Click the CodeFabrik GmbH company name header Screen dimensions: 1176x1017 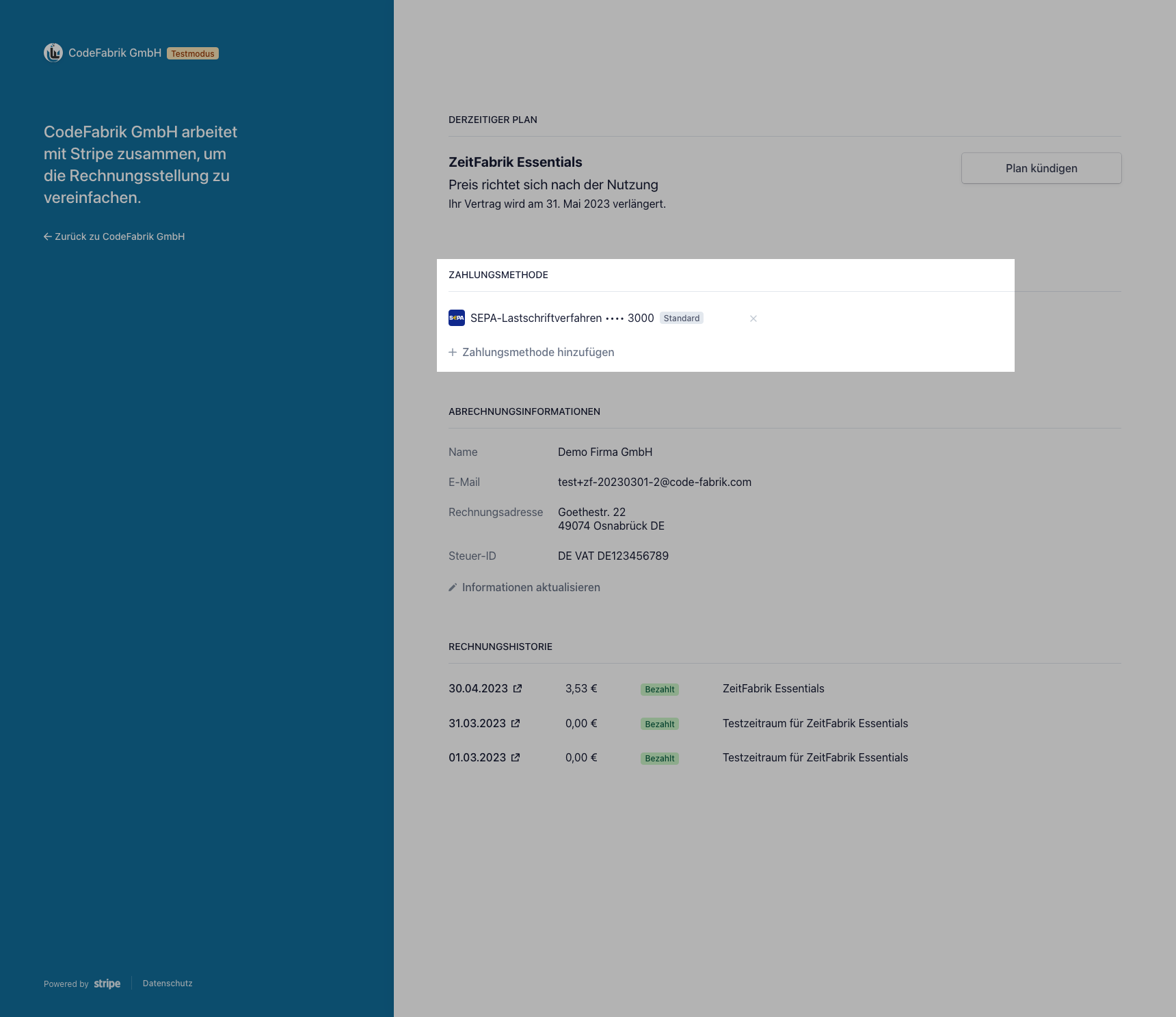pyautogui.click(x=115, y=53)
